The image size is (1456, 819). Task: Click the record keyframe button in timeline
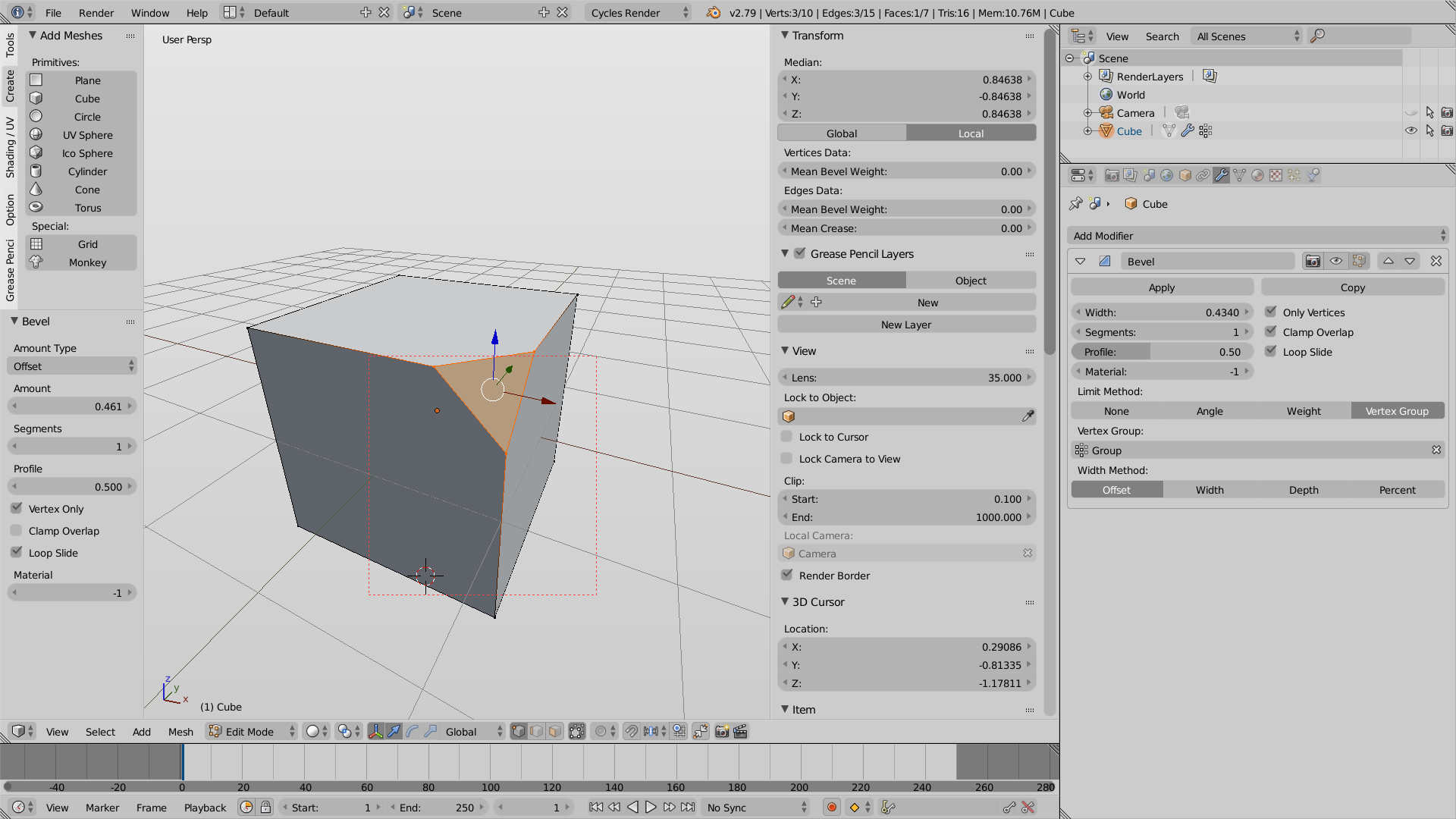coord(832,807)
